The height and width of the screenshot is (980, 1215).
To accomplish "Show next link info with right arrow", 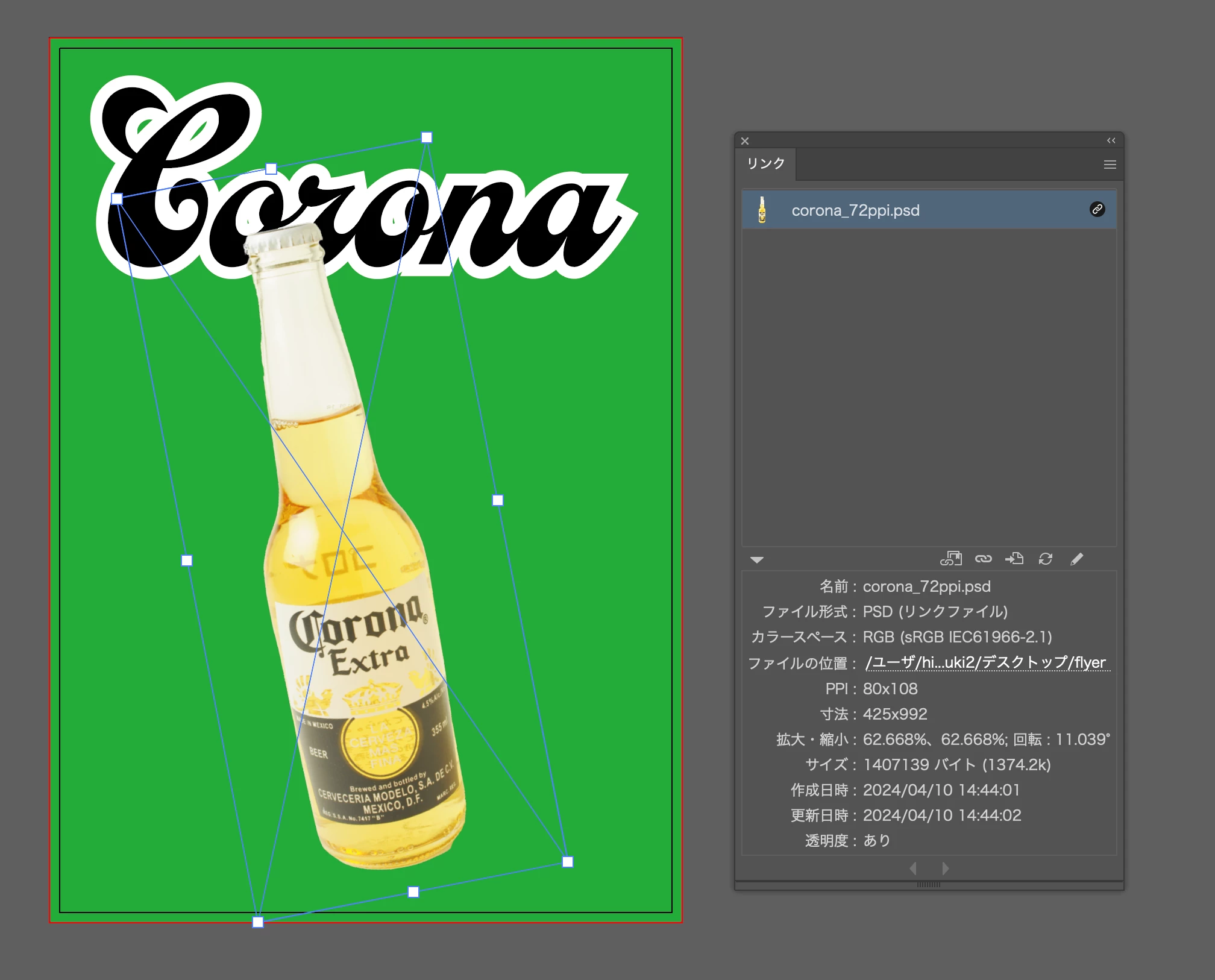I will pos(945,868).
